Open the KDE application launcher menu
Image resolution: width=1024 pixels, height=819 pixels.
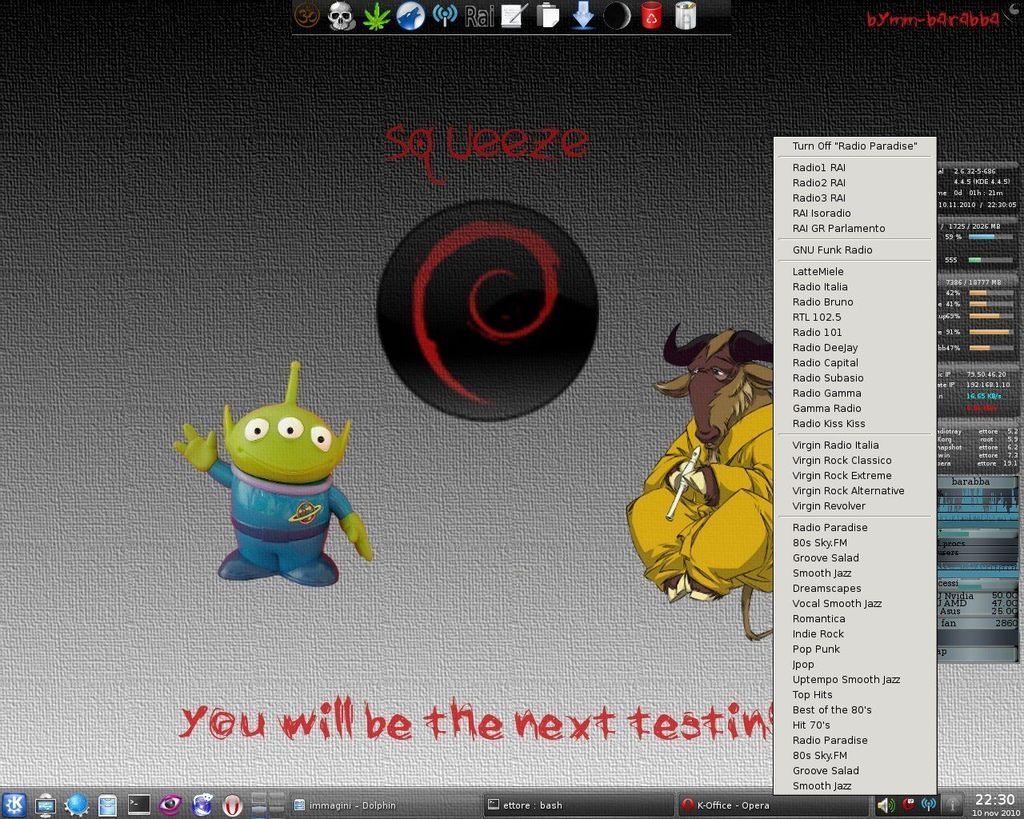14,804
